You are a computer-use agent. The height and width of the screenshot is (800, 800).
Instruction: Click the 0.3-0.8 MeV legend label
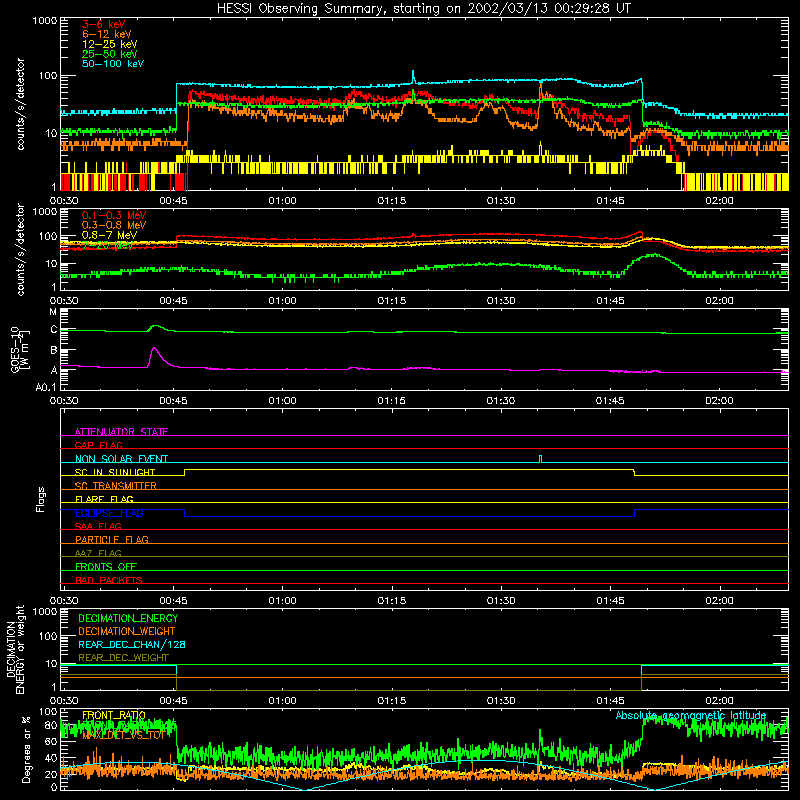point(114,225)
